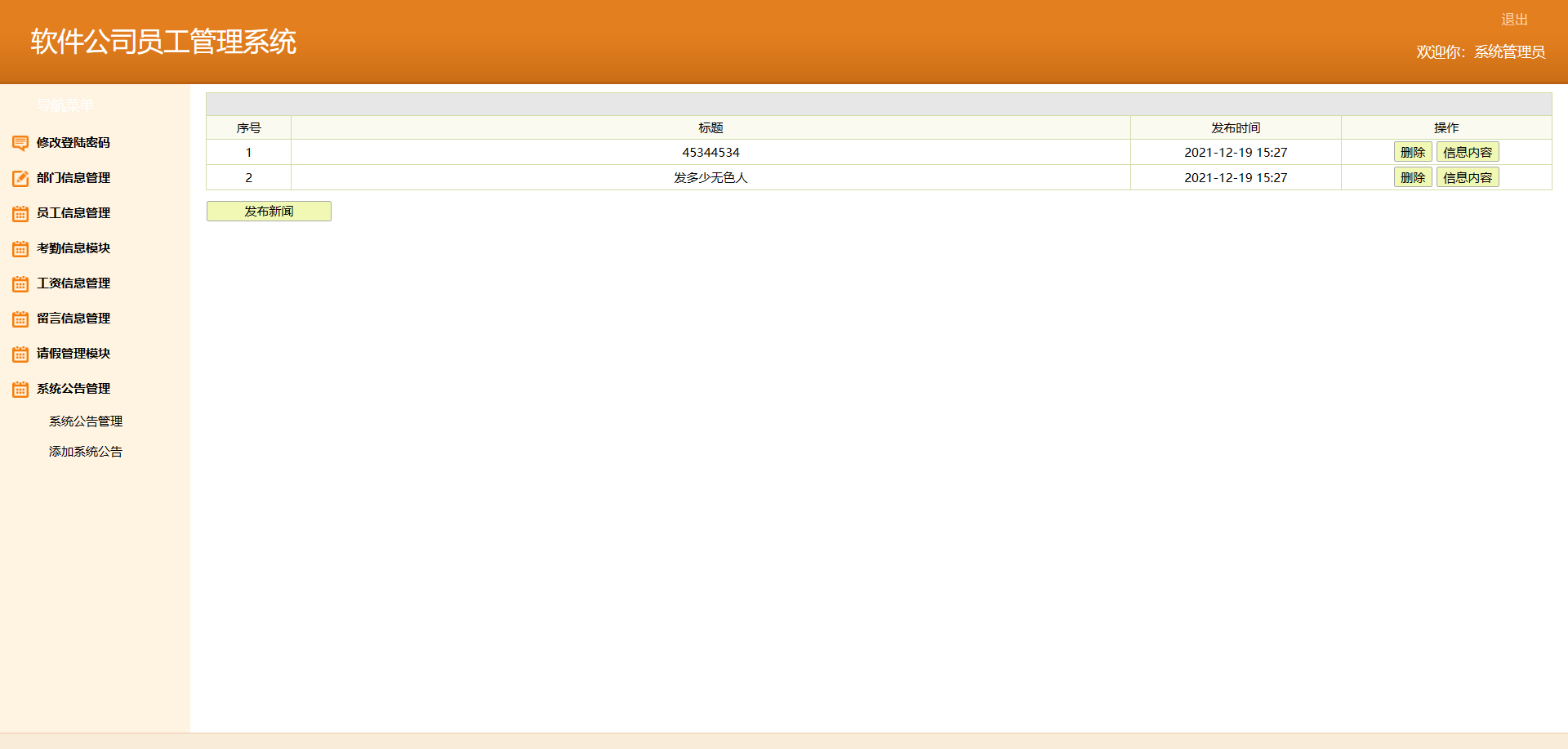Collapse the bold 系统公告管理 menu header
1568x749 pixels.
pyautogui.click(x=73, y=388)
